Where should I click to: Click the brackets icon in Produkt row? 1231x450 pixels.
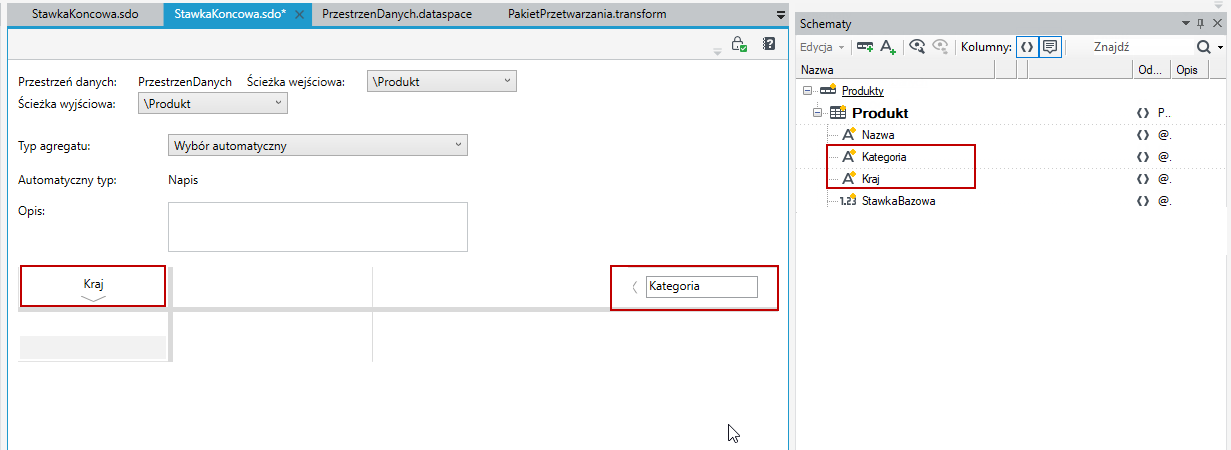[x=1143, y=113]
